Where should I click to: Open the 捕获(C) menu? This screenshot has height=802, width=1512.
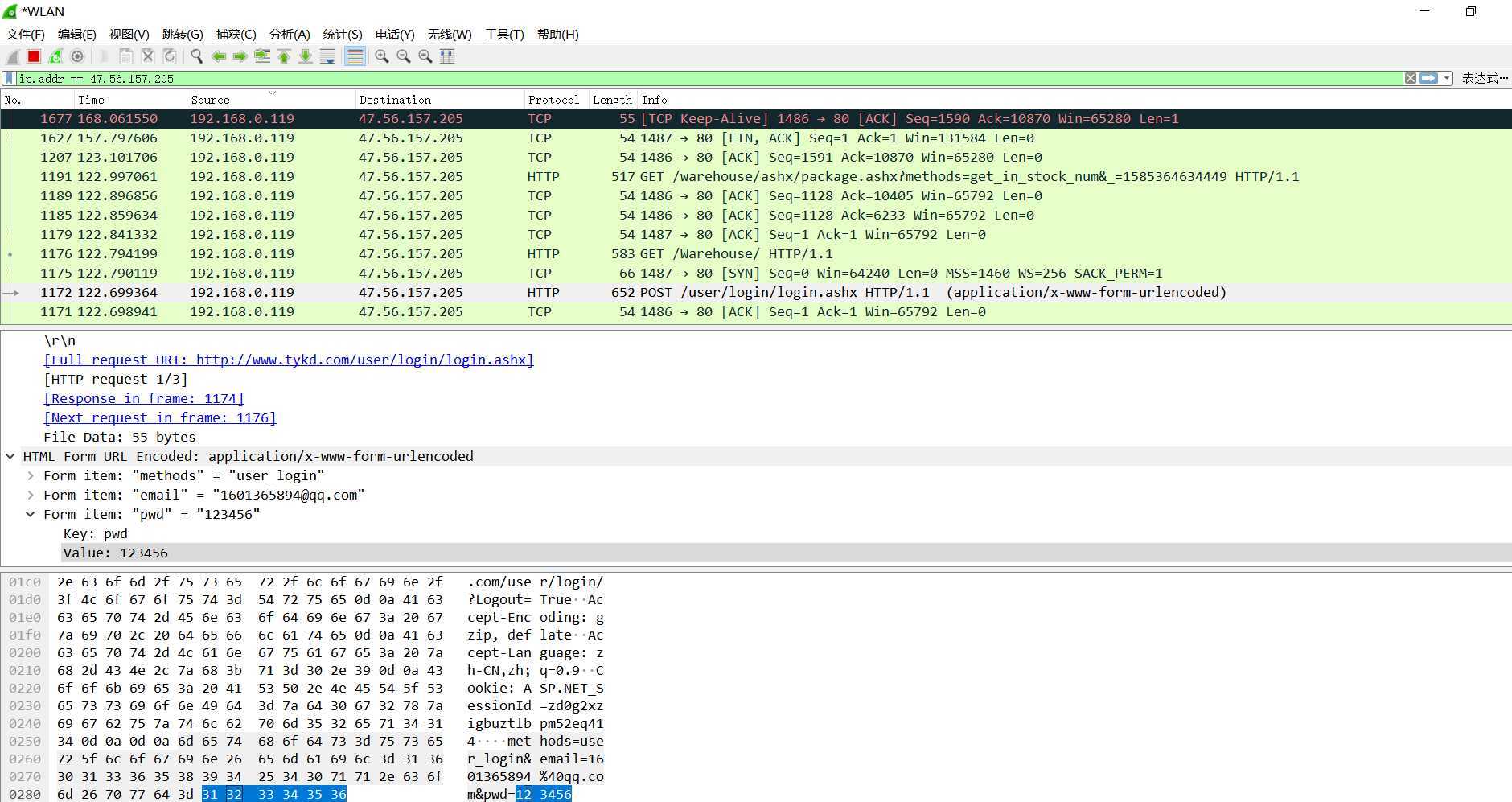click(x=236, y=34)
